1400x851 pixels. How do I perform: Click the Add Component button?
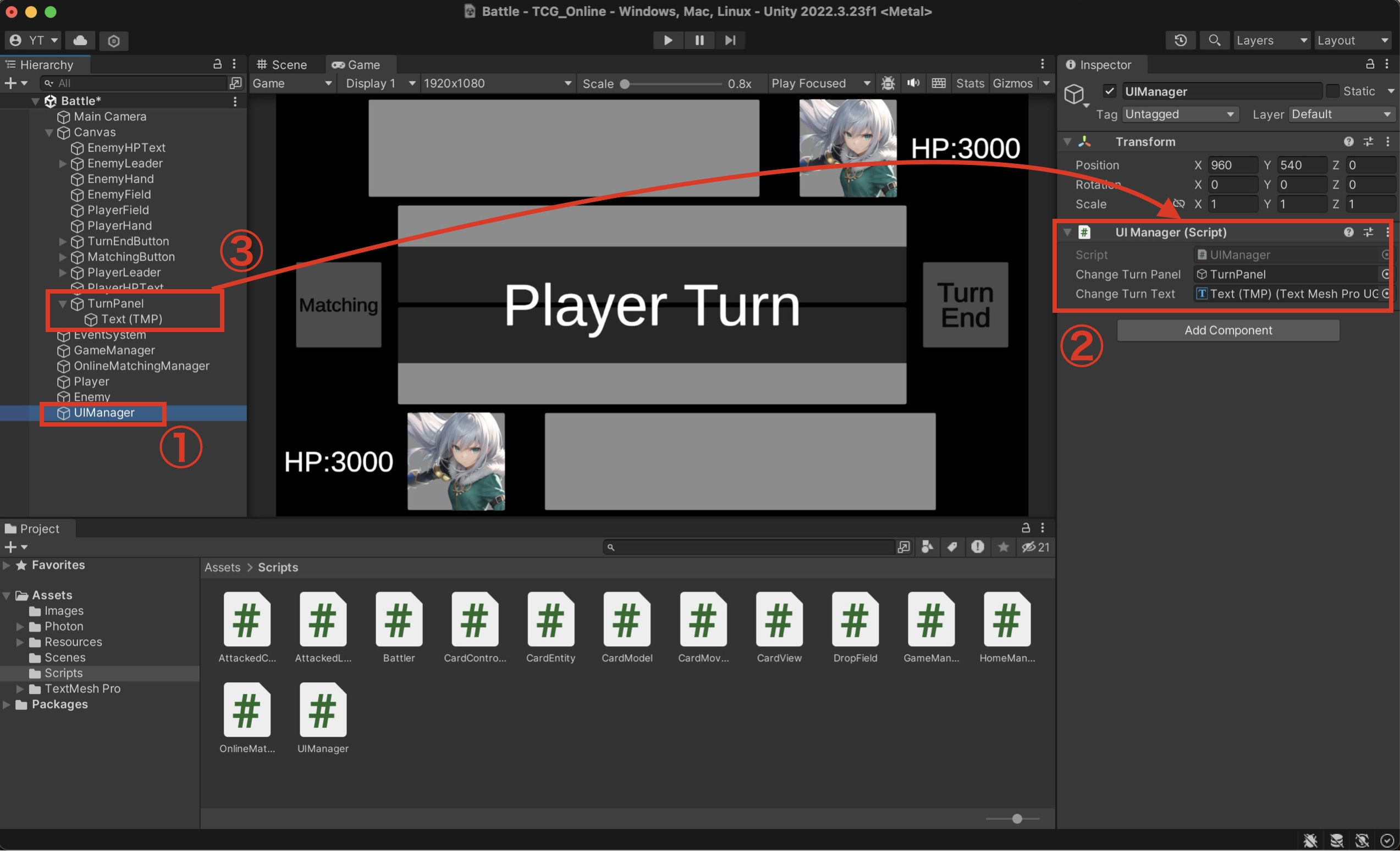click(x=1228, y=330)
